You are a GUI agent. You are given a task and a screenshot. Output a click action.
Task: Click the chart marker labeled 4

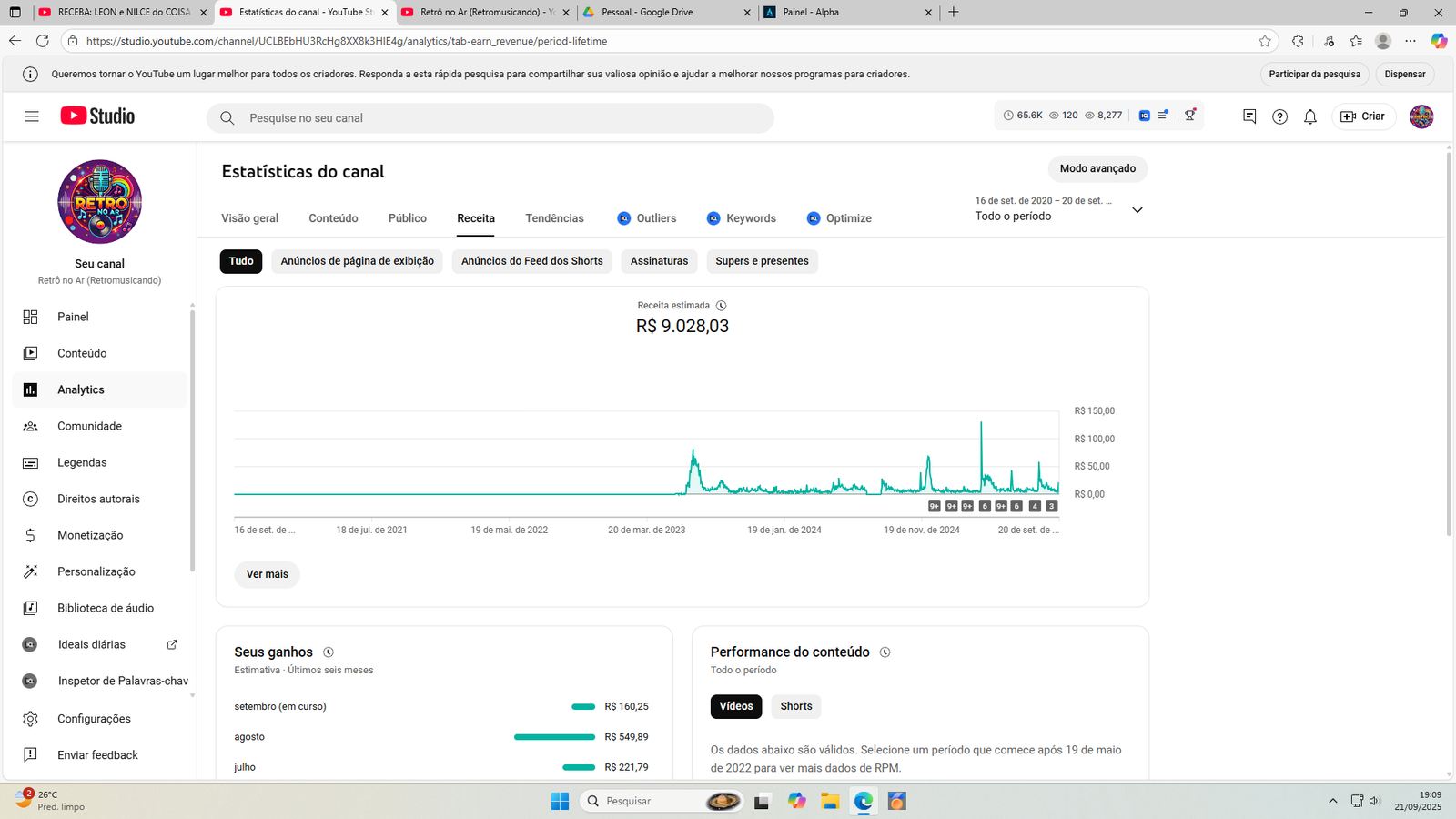click(x=1035, y=506)
